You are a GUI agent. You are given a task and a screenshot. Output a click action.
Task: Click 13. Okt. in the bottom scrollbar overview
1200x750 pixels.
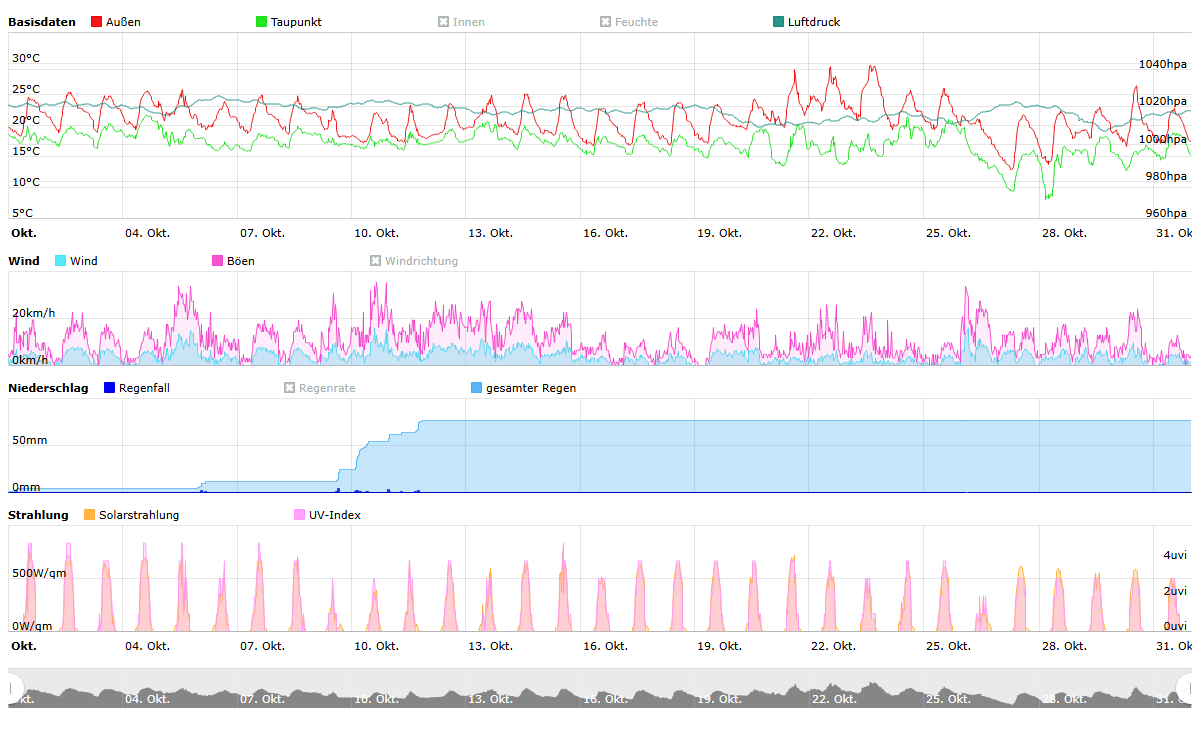click(x=490, y=698)
